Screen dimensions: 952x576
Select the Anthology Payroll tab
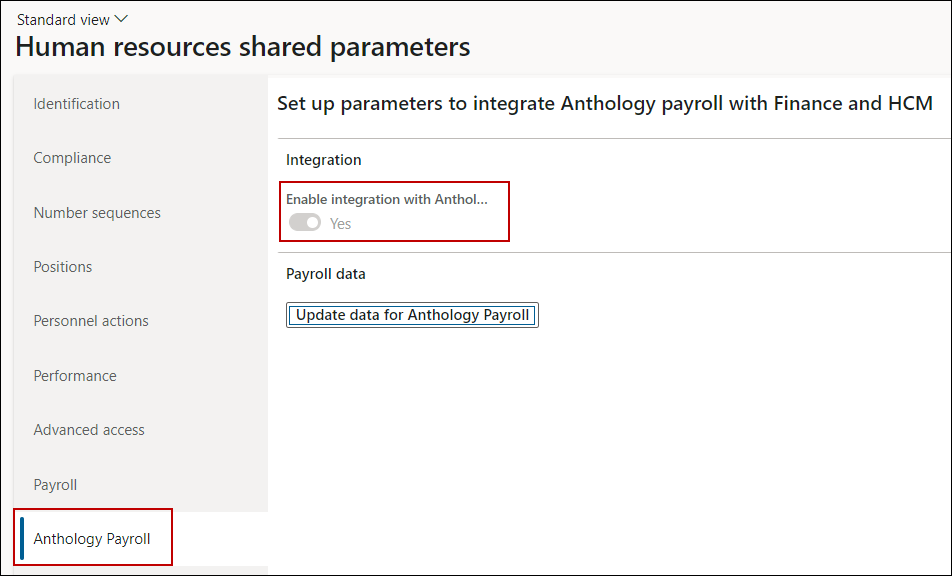pos(92,539)
